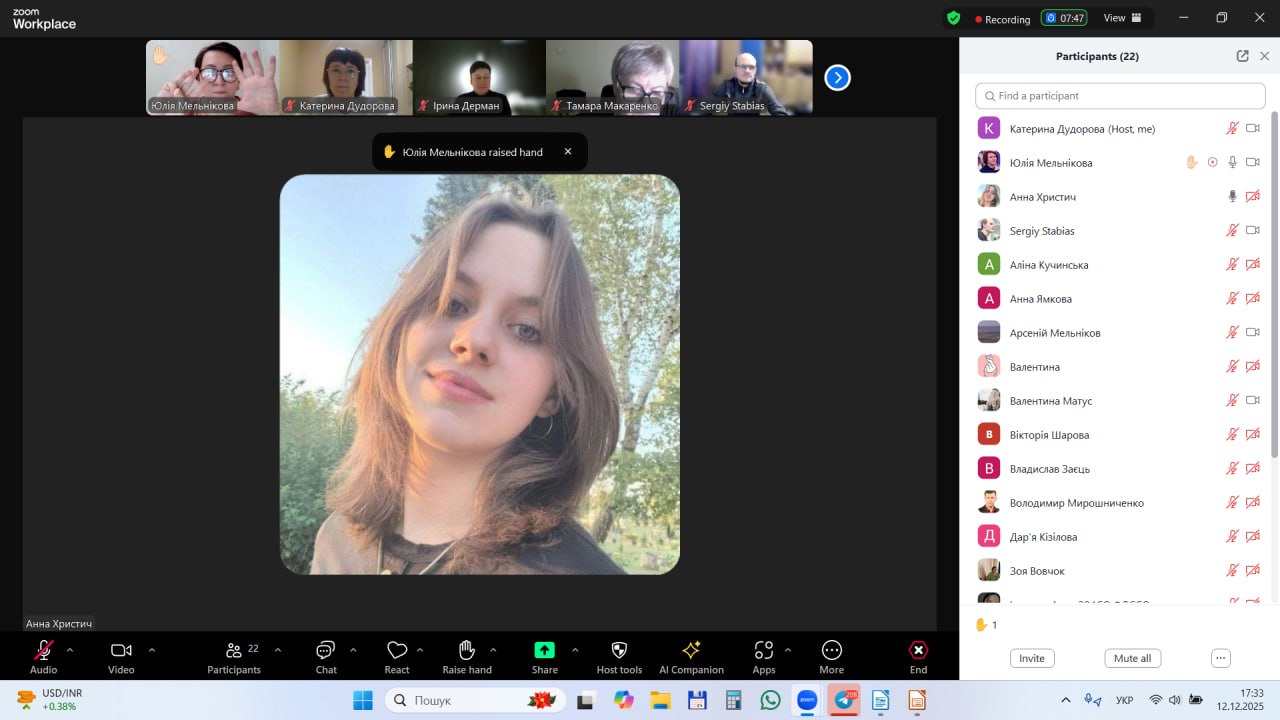Pop out the Participants panel

point(1242,56)
